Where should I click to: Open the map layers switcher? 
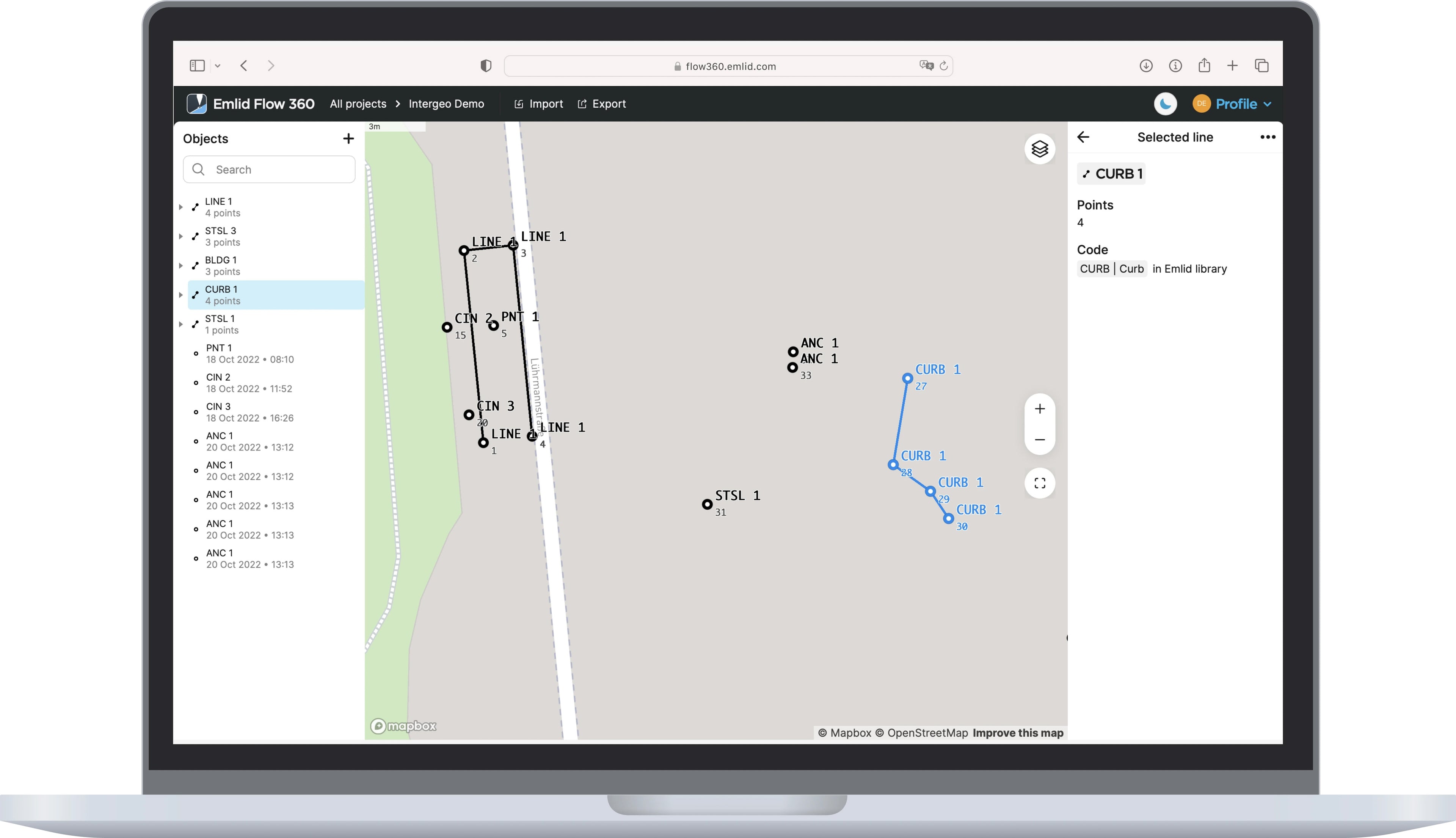click(1039, 149)
